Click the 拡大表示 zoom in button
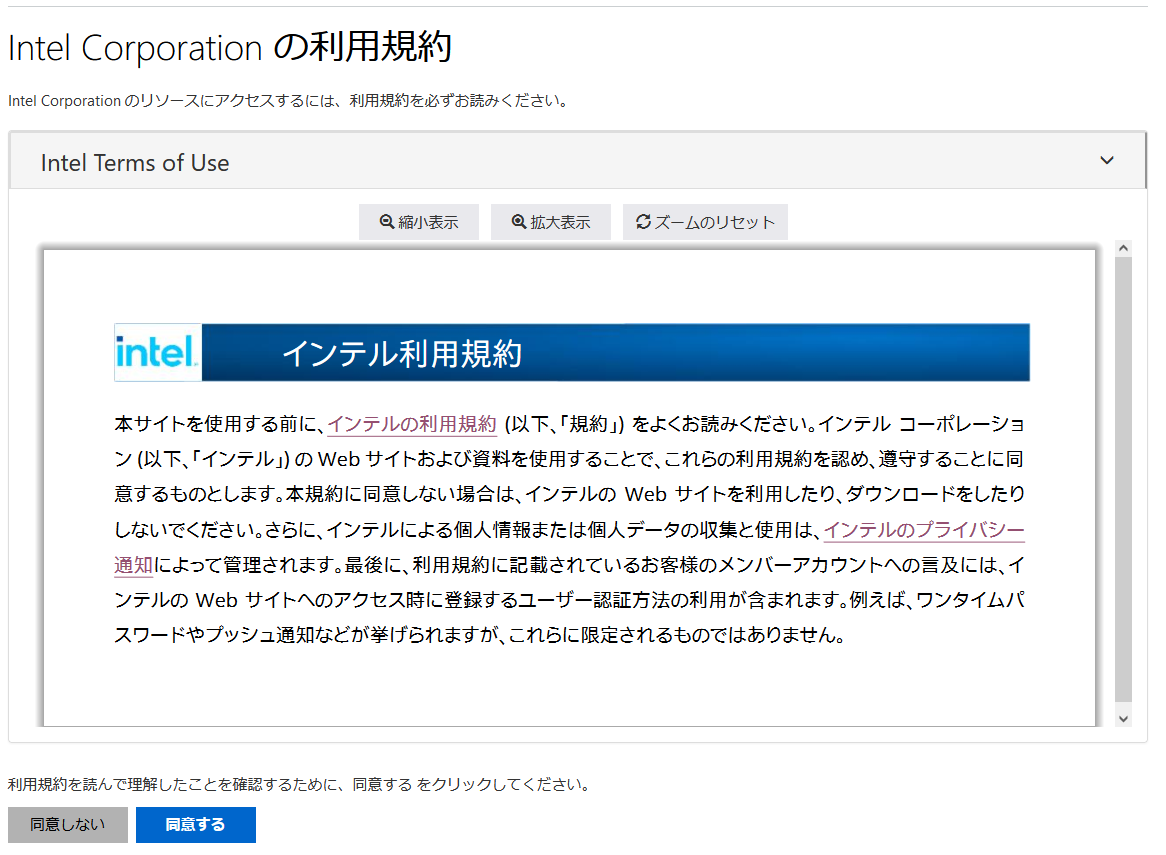This screenshot has height=855, width=1166. [551, 222]
